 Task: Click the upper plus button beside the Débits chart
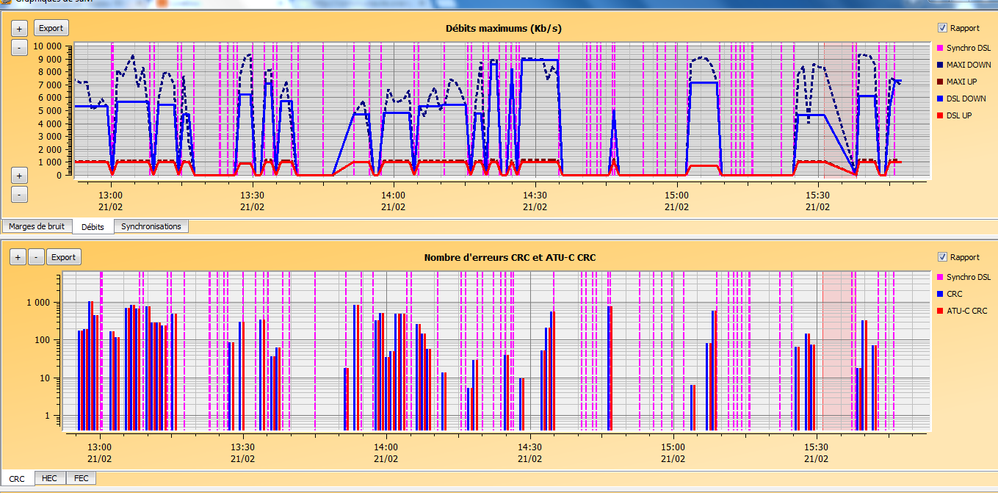click(19, 28)
